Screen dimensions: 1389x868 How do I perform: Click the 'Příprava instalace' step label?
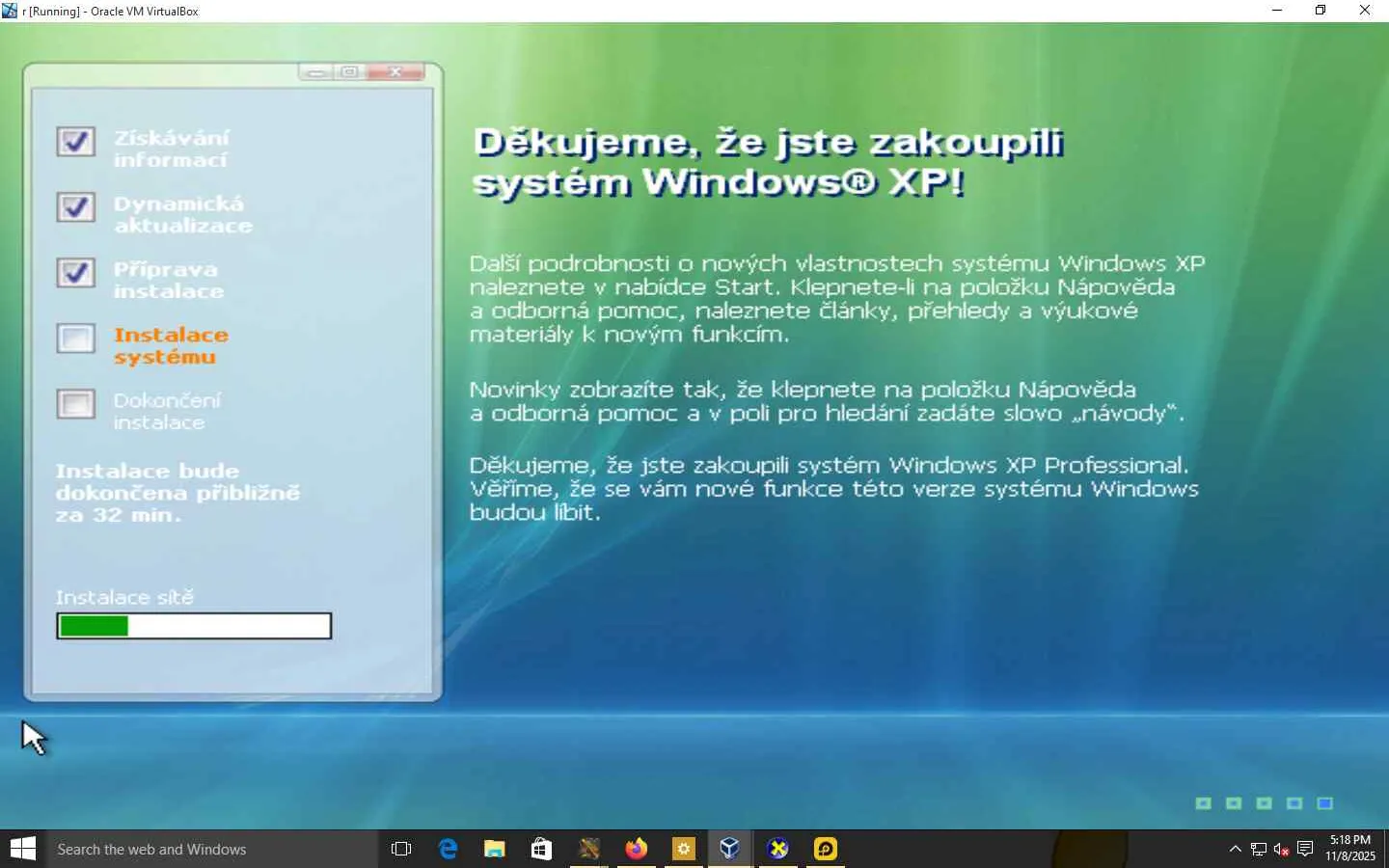pos(169,280)
